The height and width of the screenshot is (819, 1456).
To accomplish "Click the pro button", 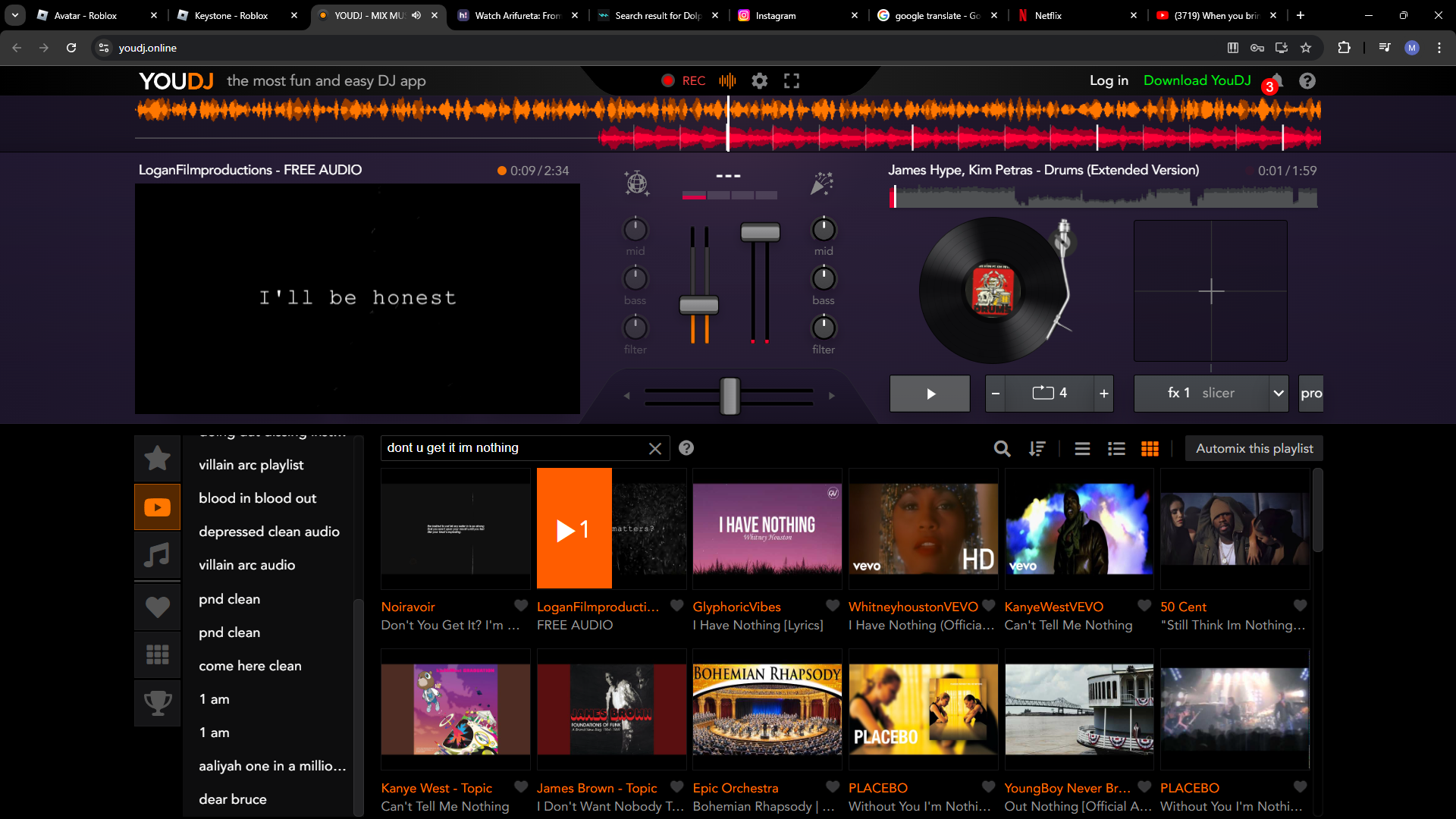I will tap(1311, 394).
